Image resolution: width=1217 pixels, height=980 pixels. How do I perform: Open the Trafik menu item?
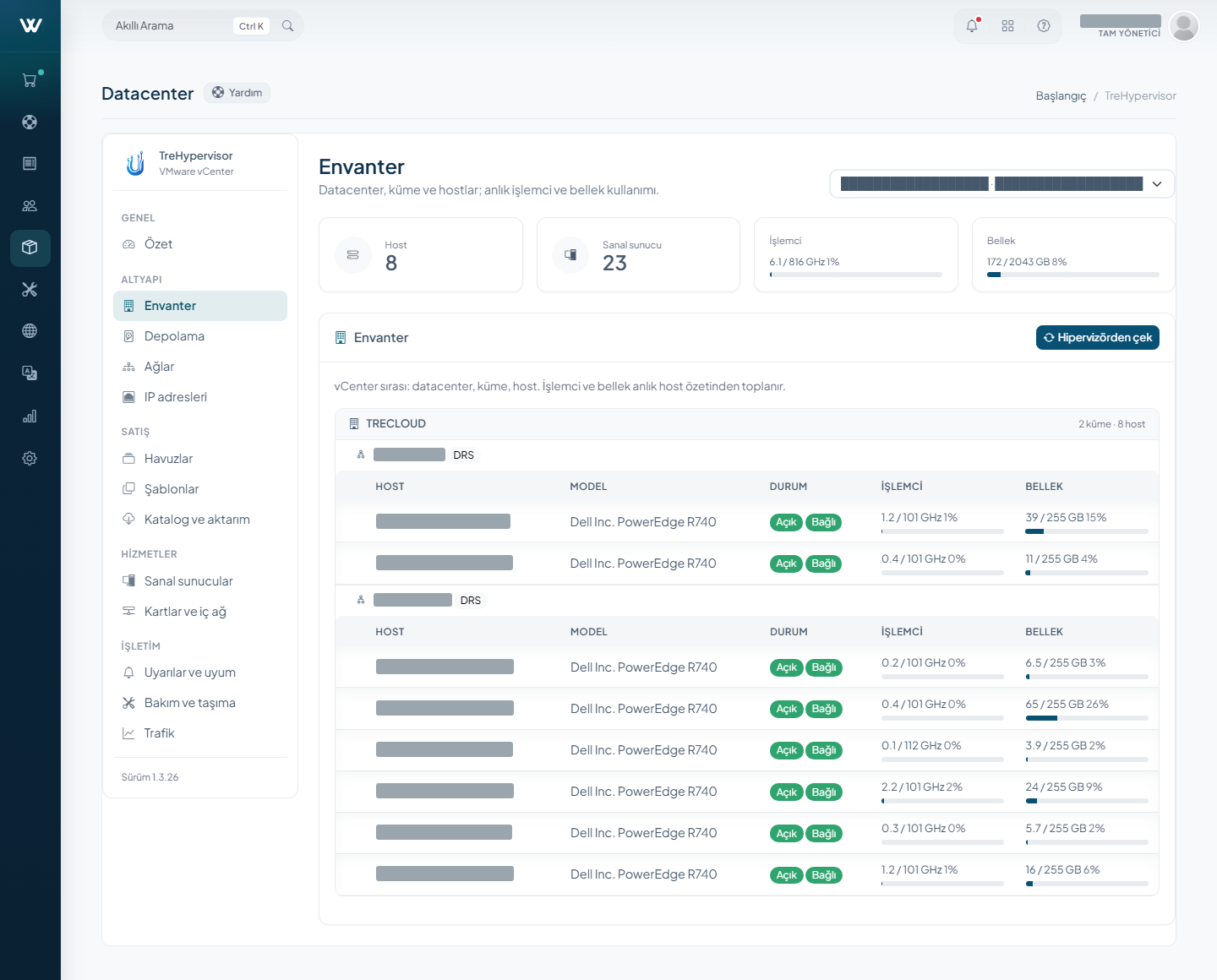click(200, 733)
